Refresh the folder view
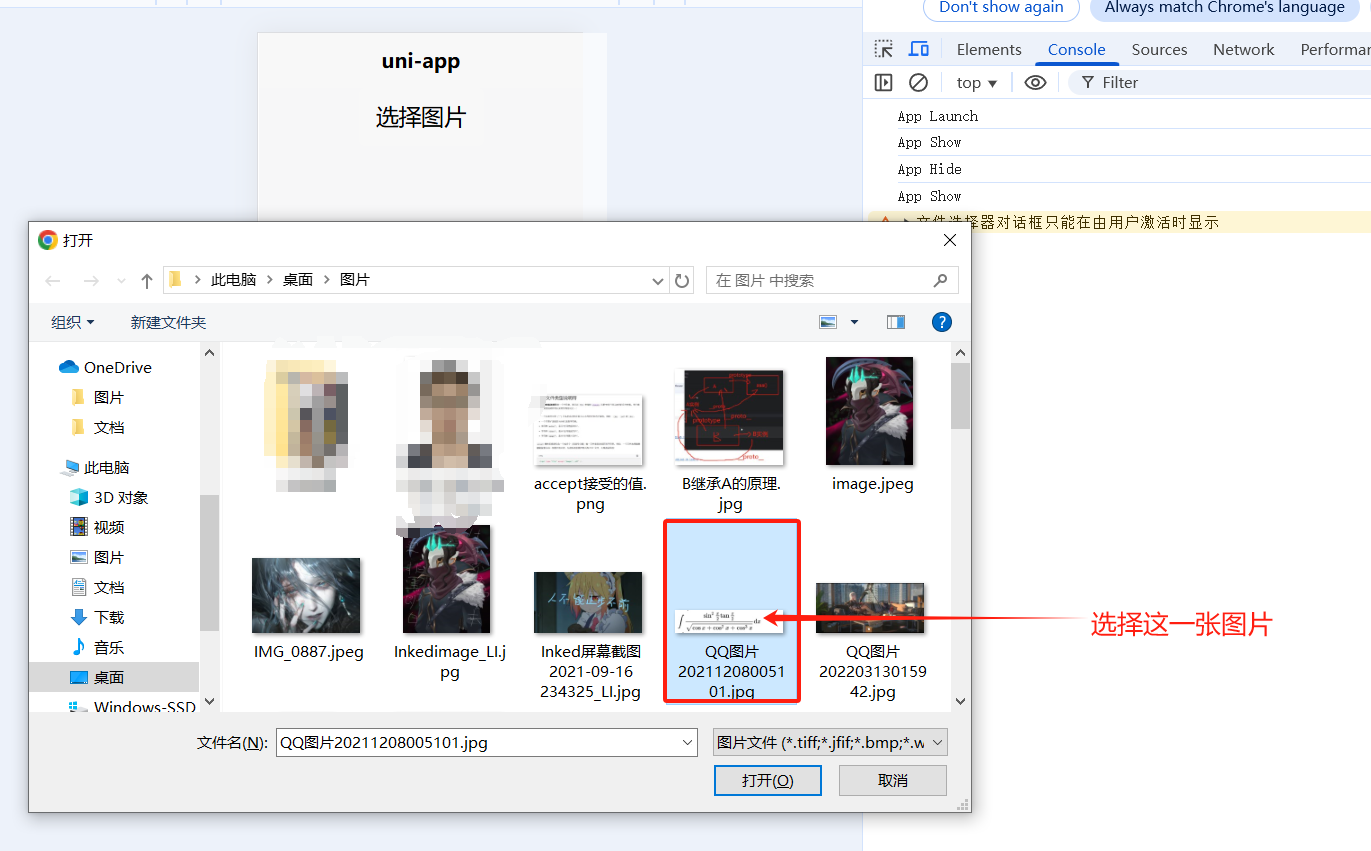Image resolution: width=1371 pixels, height=851 pixels. [682, 281]
